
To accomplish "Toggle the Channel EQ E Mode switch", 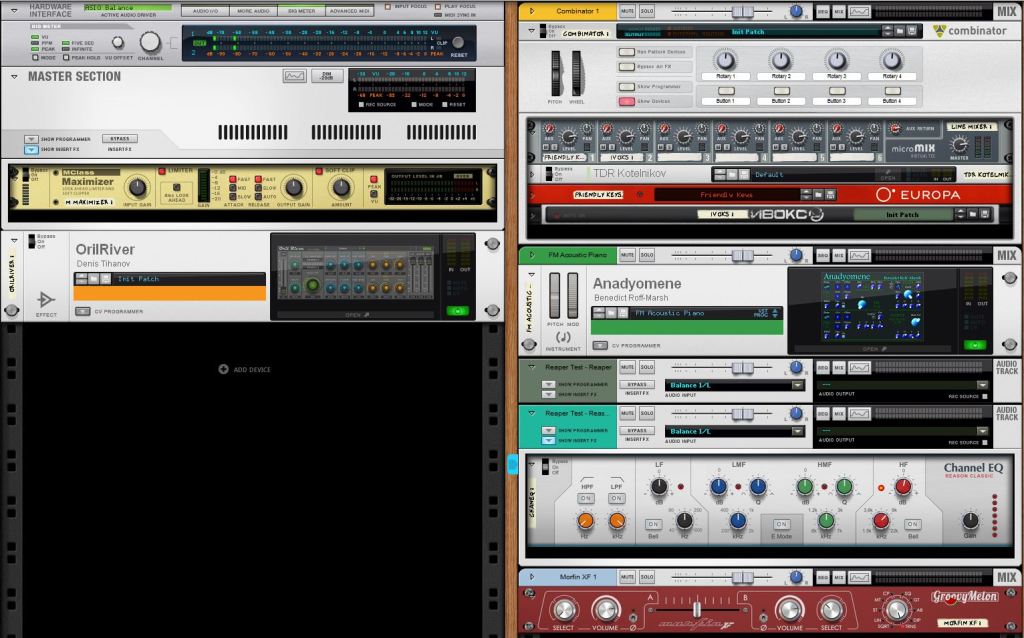I will click(x=780, y=524).
